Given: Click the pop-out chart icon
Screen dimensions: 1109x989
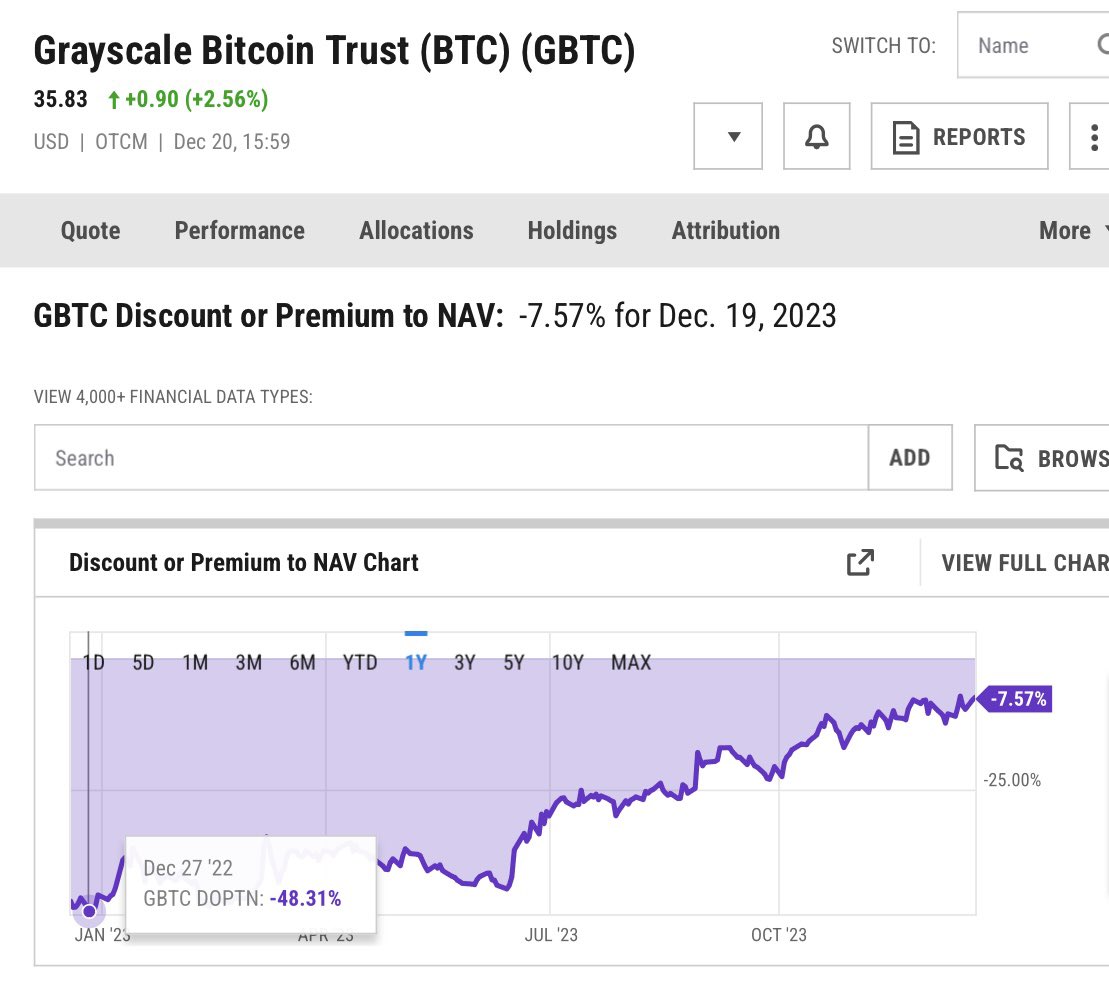Looking at the screenshot, I should [x=860, y=562].
